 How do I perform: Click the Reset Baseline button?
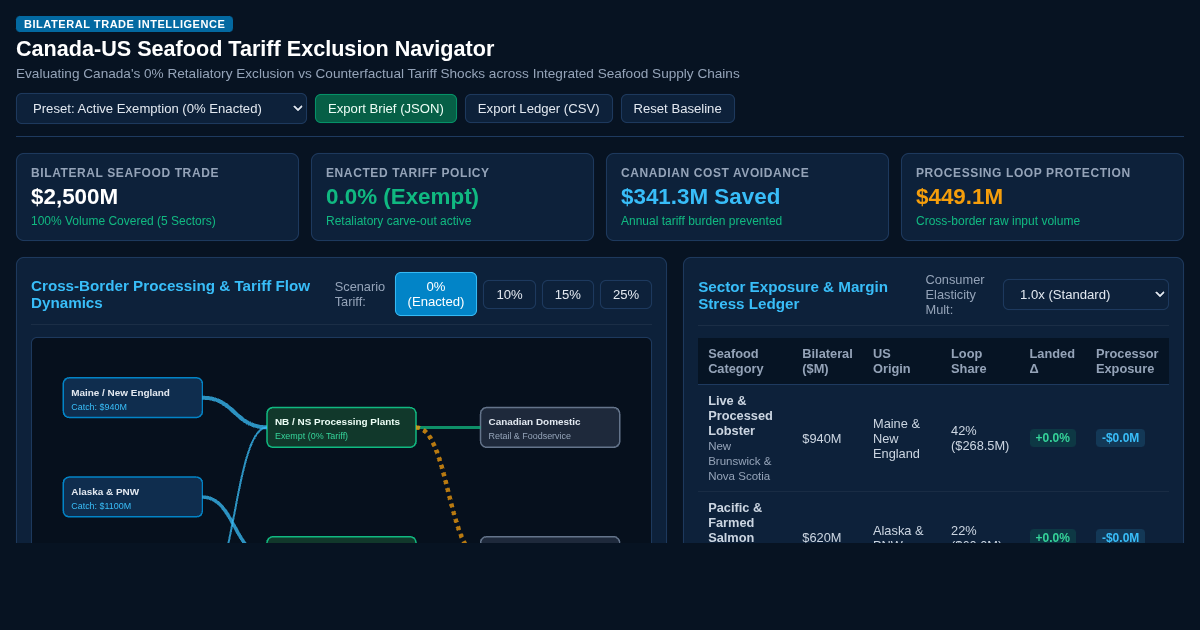pos(678,108)
